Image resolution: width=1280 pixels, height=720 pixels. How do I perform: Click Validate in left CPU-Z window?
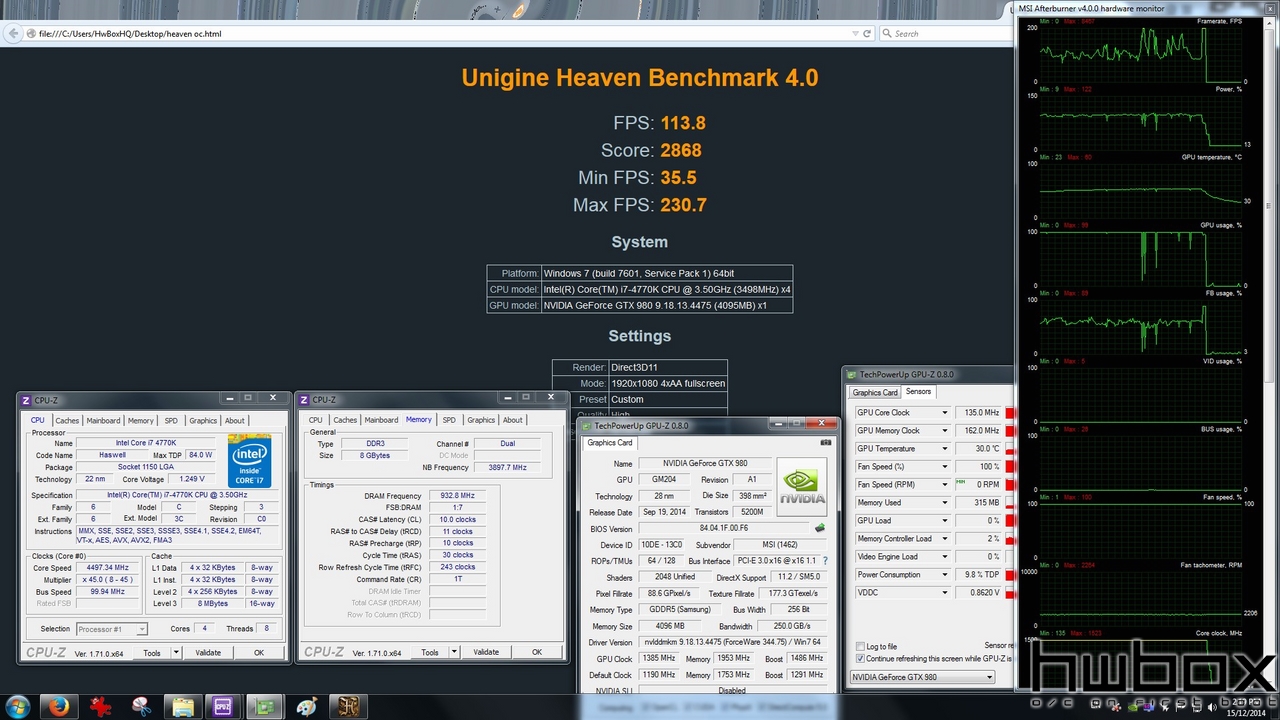pyautogui.click(x=208, y=652)
